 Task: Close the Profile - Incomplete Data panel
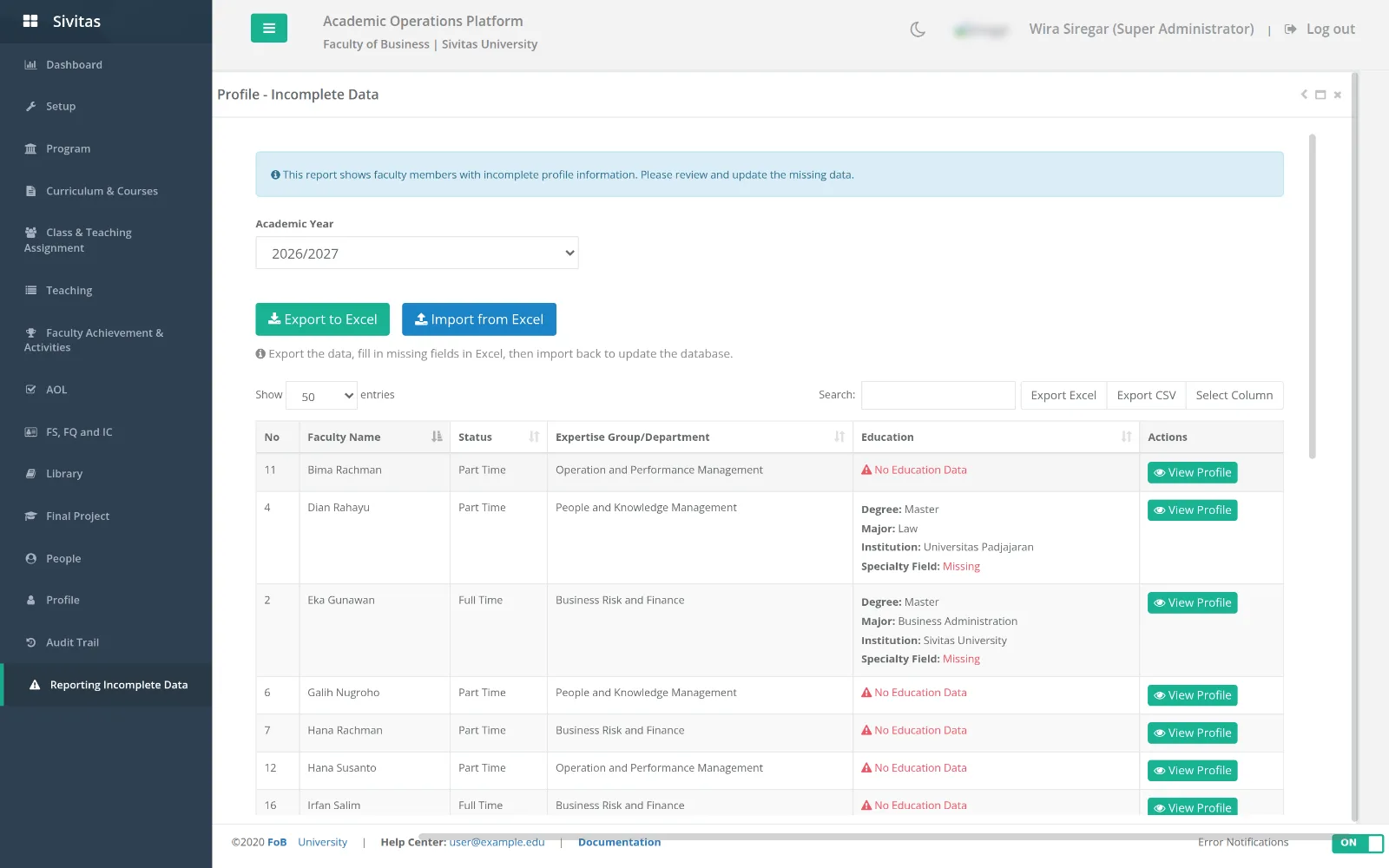click(x=1338, y=95)
